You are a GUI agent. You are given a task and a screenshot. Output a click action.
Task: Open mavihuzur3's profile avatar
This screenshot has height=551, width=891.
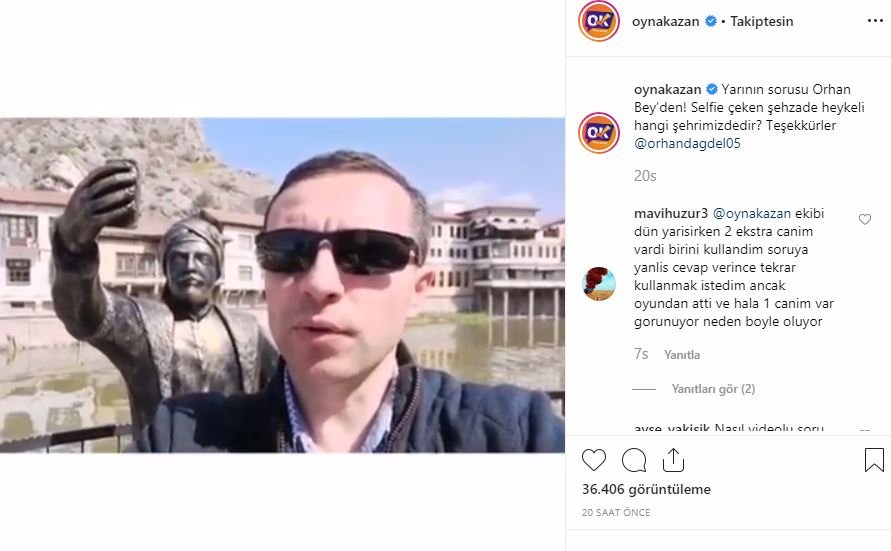click(599, 283)
